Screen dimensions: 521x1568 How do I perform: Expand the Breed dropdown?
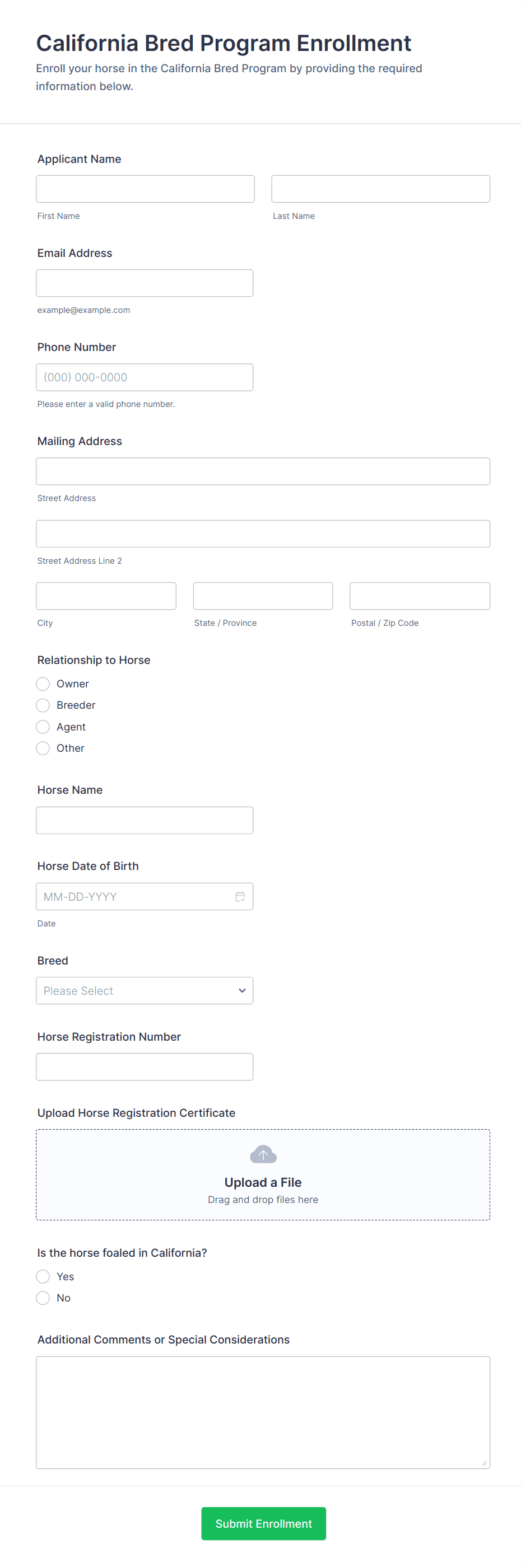pos(145,990)
